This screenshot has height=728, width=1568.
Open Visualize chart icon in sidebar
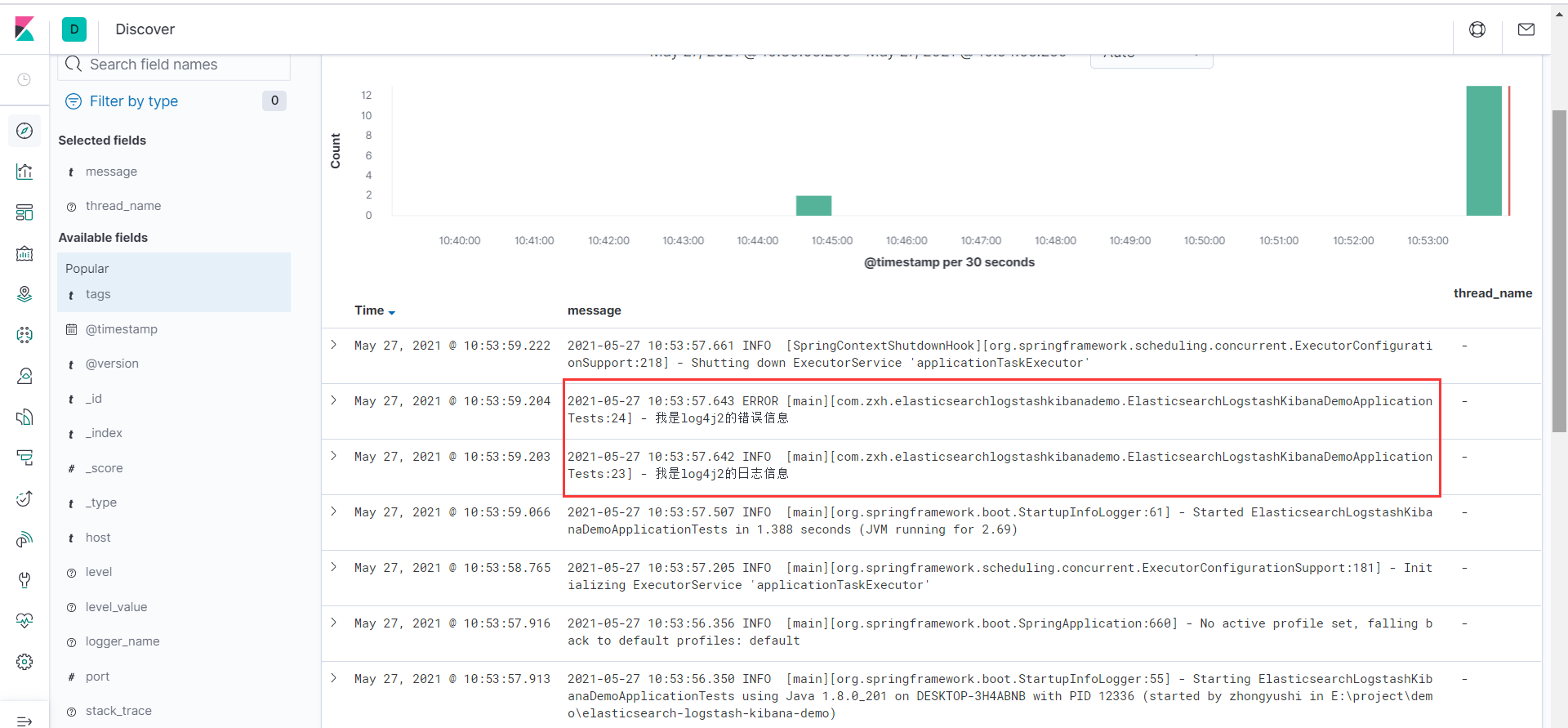click(24, 172)
